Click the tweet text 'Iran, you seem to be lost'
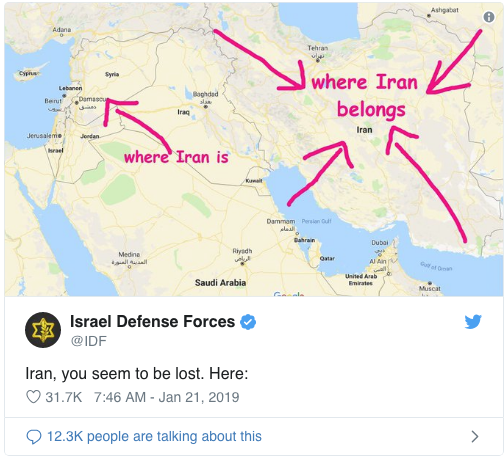Viewport: 504px width, 458px height. (115, 373)
